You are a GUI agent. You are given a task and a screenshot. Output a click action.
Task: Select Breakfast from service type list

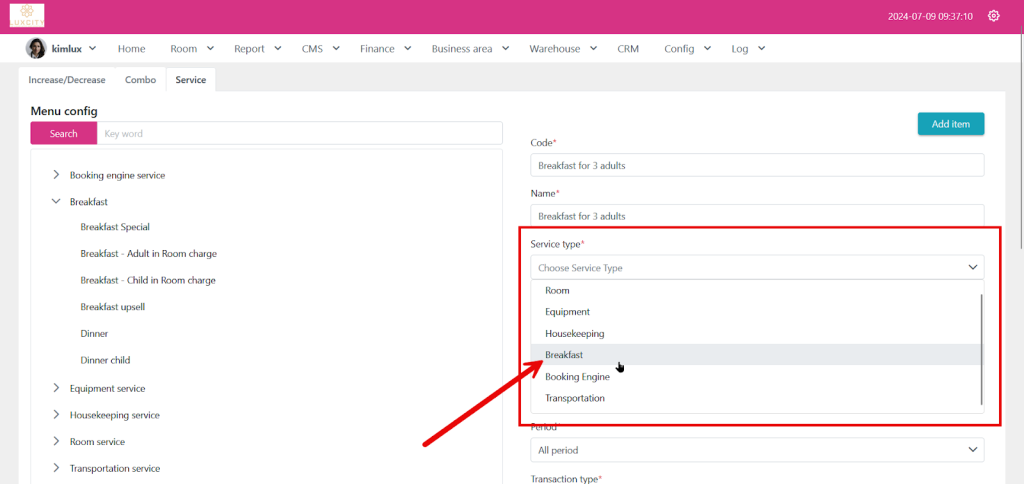[564, 355]
